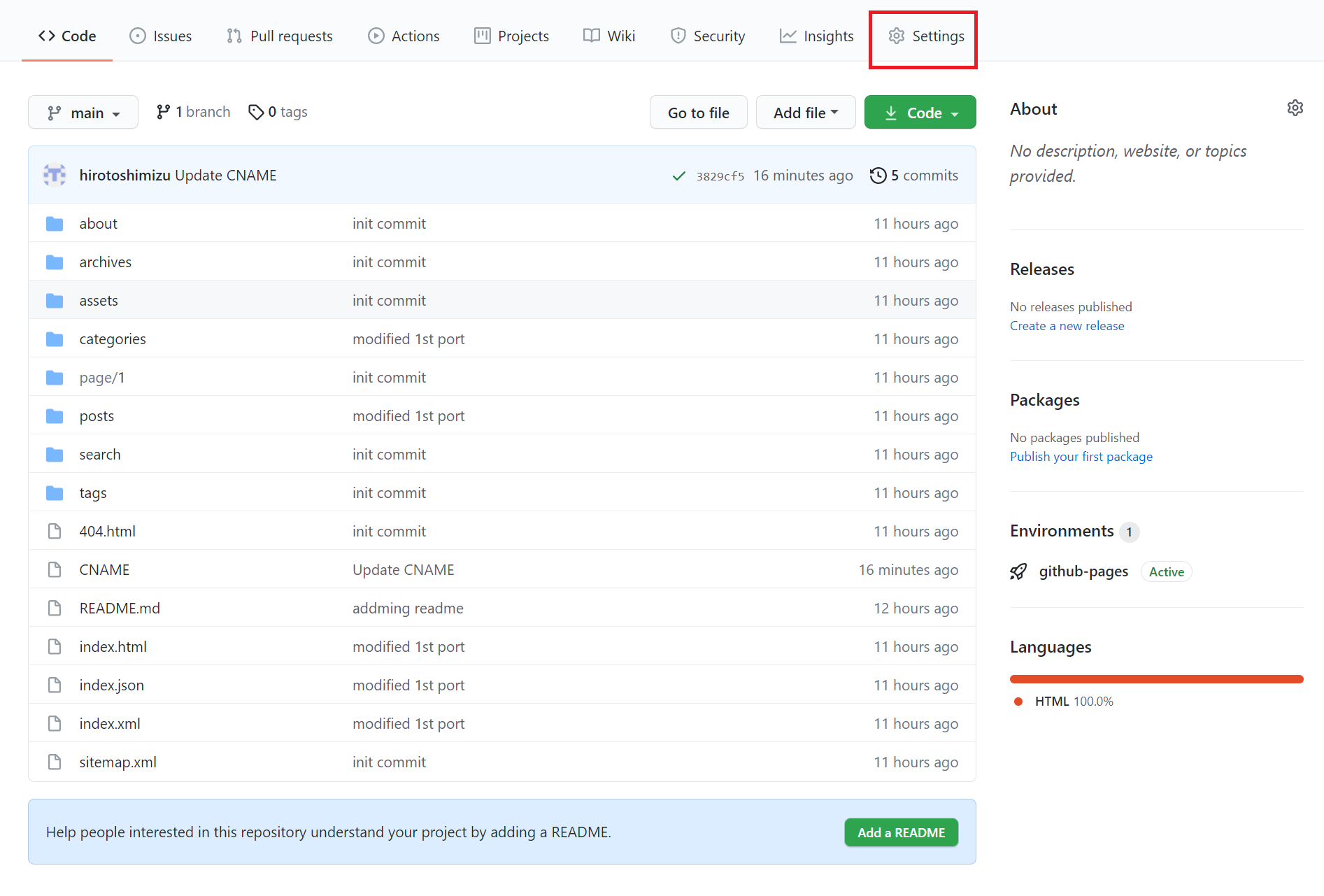Screen dimensions: 1324x896
Task: Click the green commit status checkmark
Action: (678, 176)
